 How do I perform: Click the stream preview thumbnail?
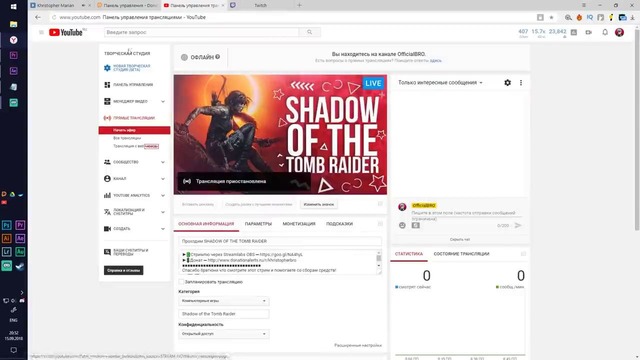coord(280,134)
